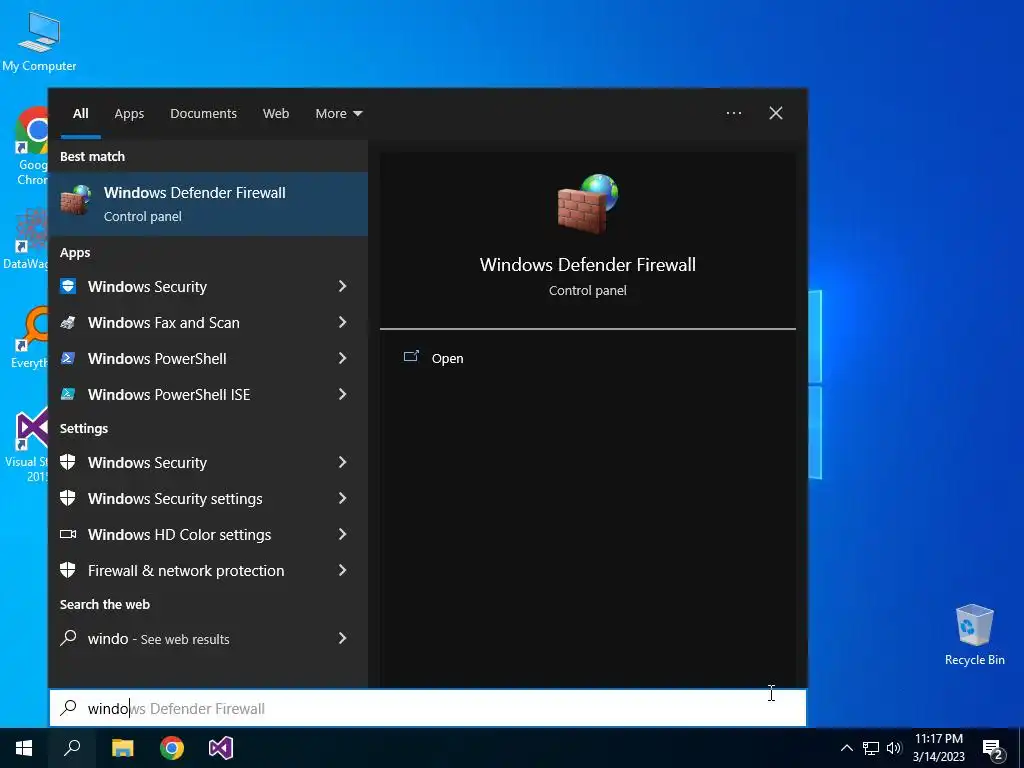Close the search panel with X

pyautogui.click(x=776, y=113)
